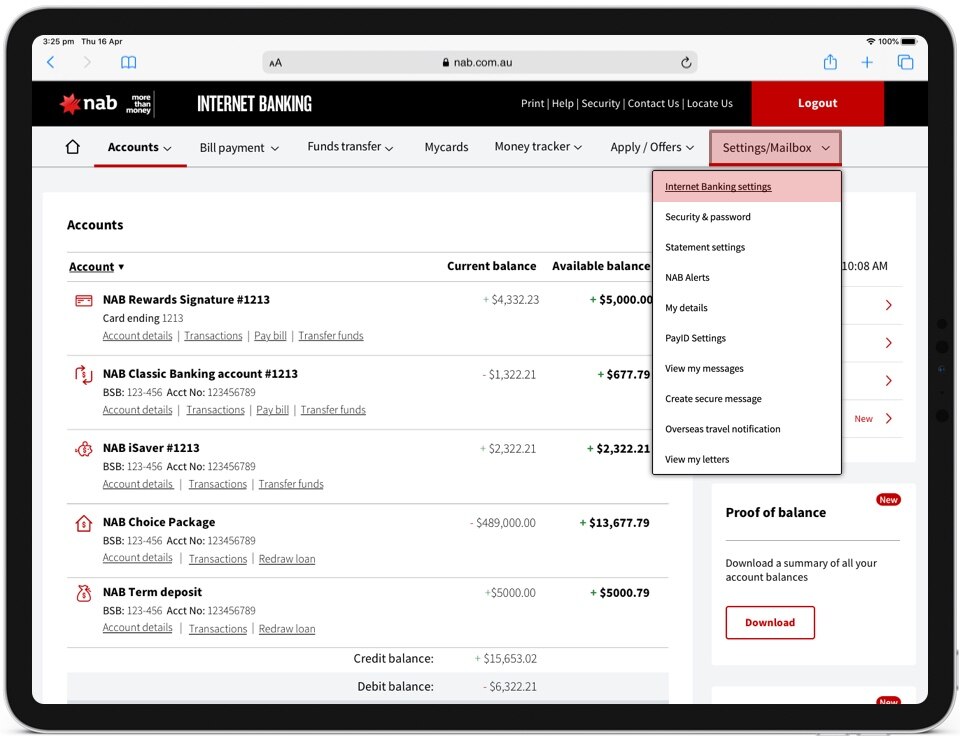
Task: Expand the Money tracker dropdown
Action: tap(538, 147)
